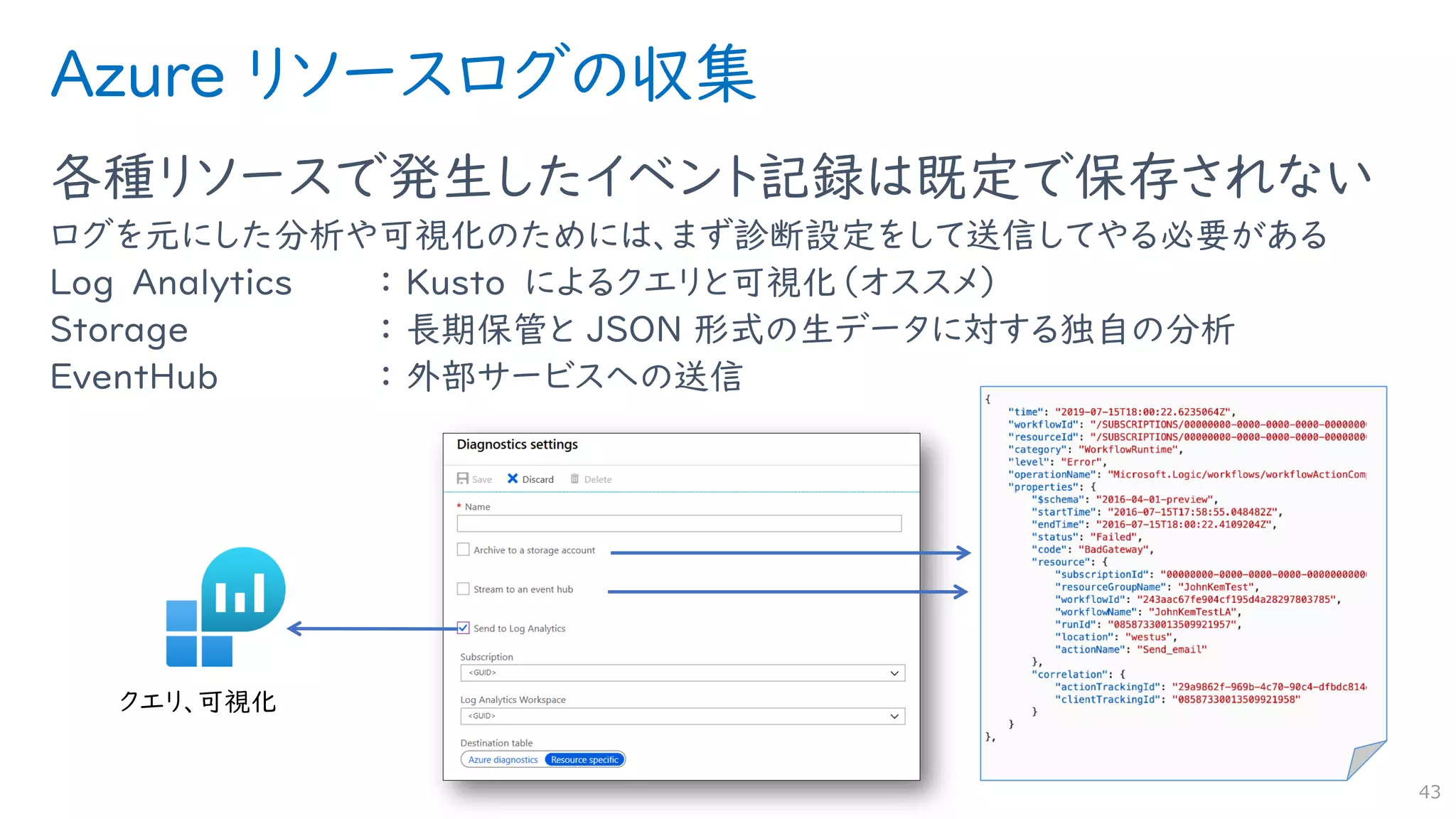This screenshot has height=819, width=1456.
Task: Click the "time" JSON line
Action: (x=1122, y=412)
